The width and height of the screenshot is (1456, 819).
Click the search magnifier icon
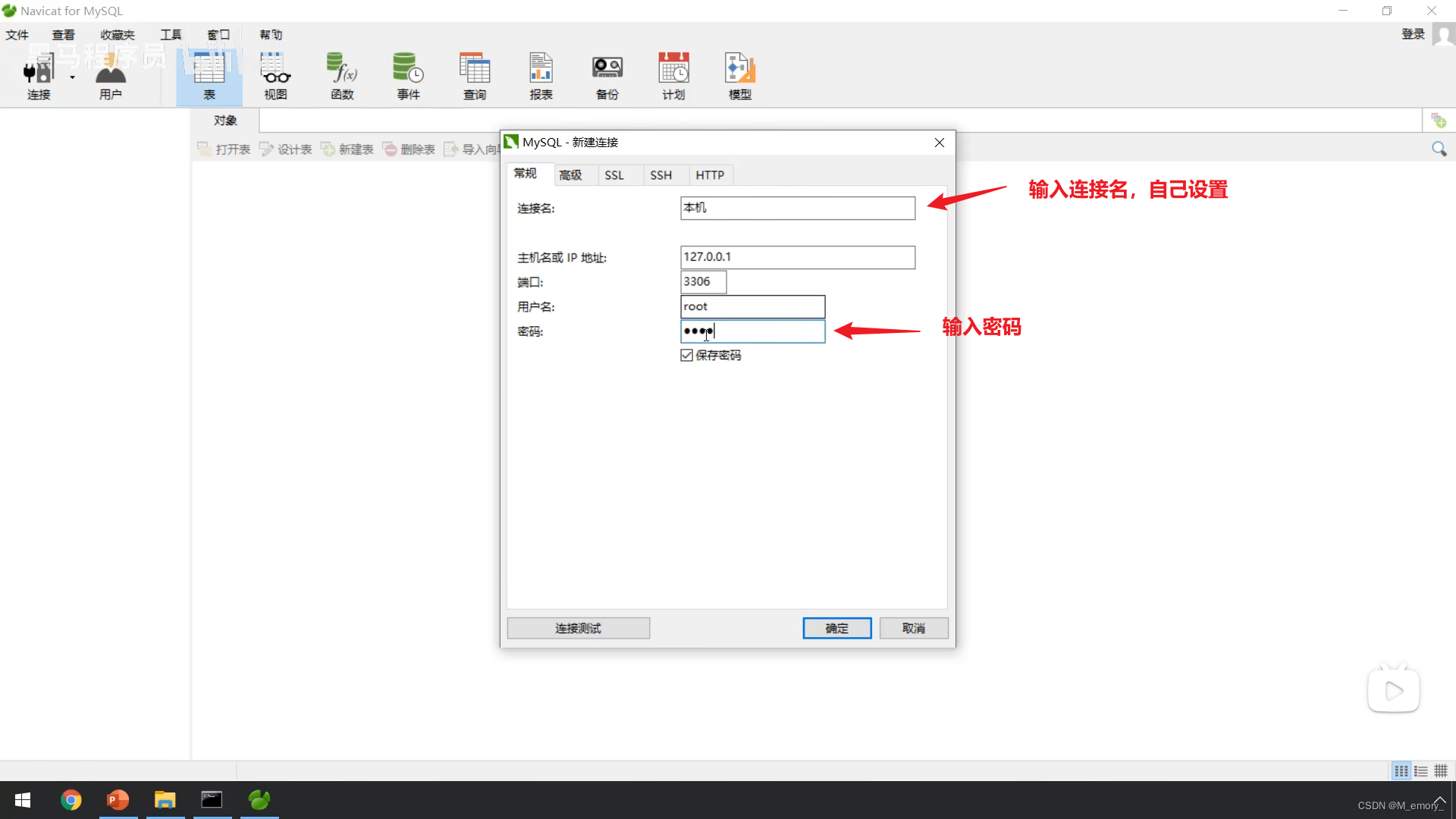click(x=1439, y=149)
